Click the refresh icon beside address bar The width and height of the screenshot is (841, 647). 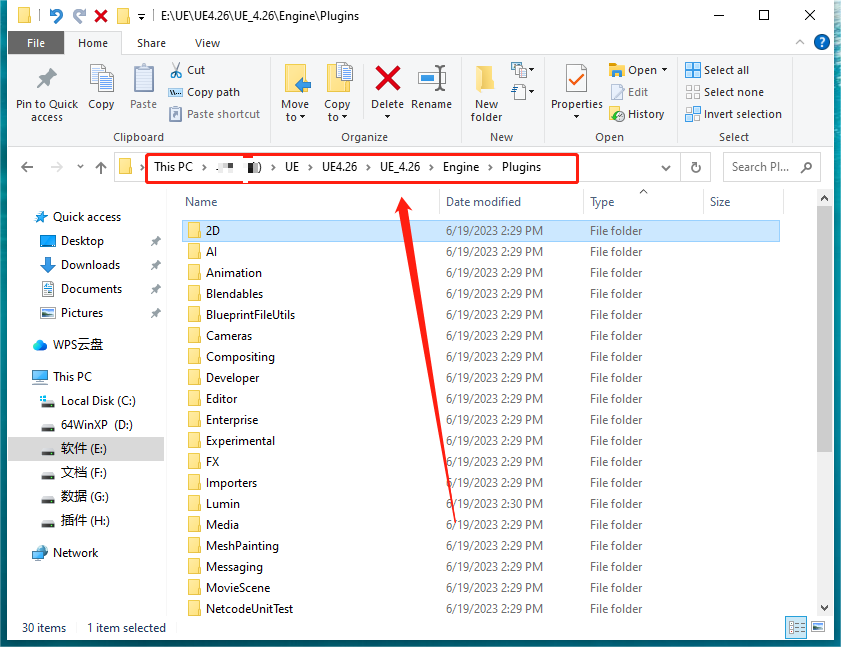click(x=696, y=167)
